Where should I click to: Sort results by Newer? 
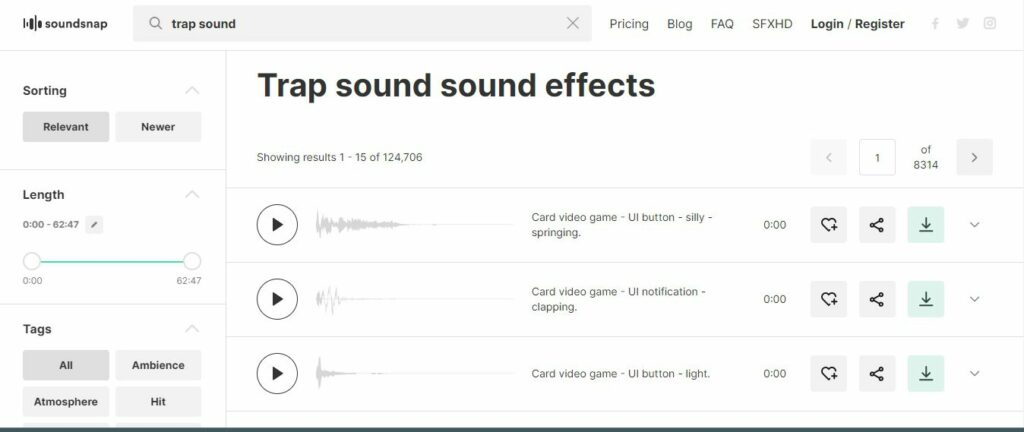(158, 127)
